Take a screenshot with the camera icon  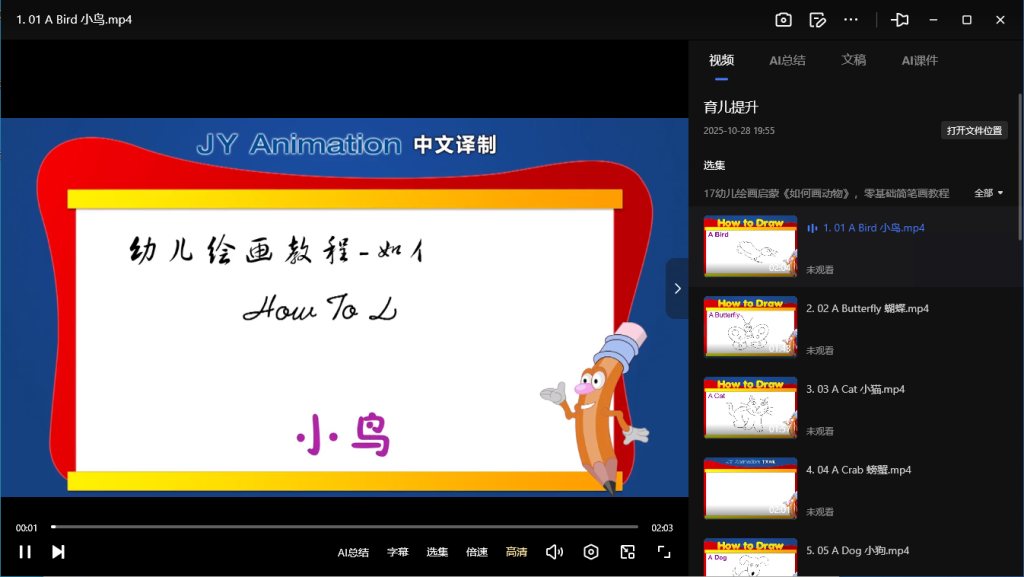783,19
